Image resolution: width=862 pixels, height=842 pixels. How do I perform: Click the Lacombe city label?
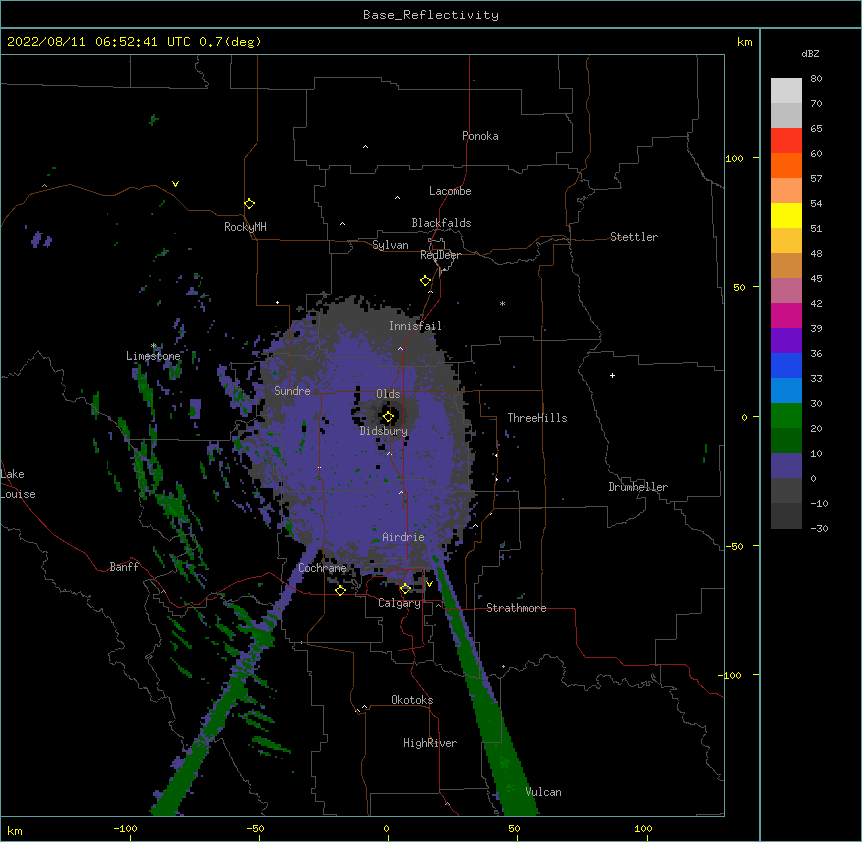pyautogui.click(x=450, y=191)
